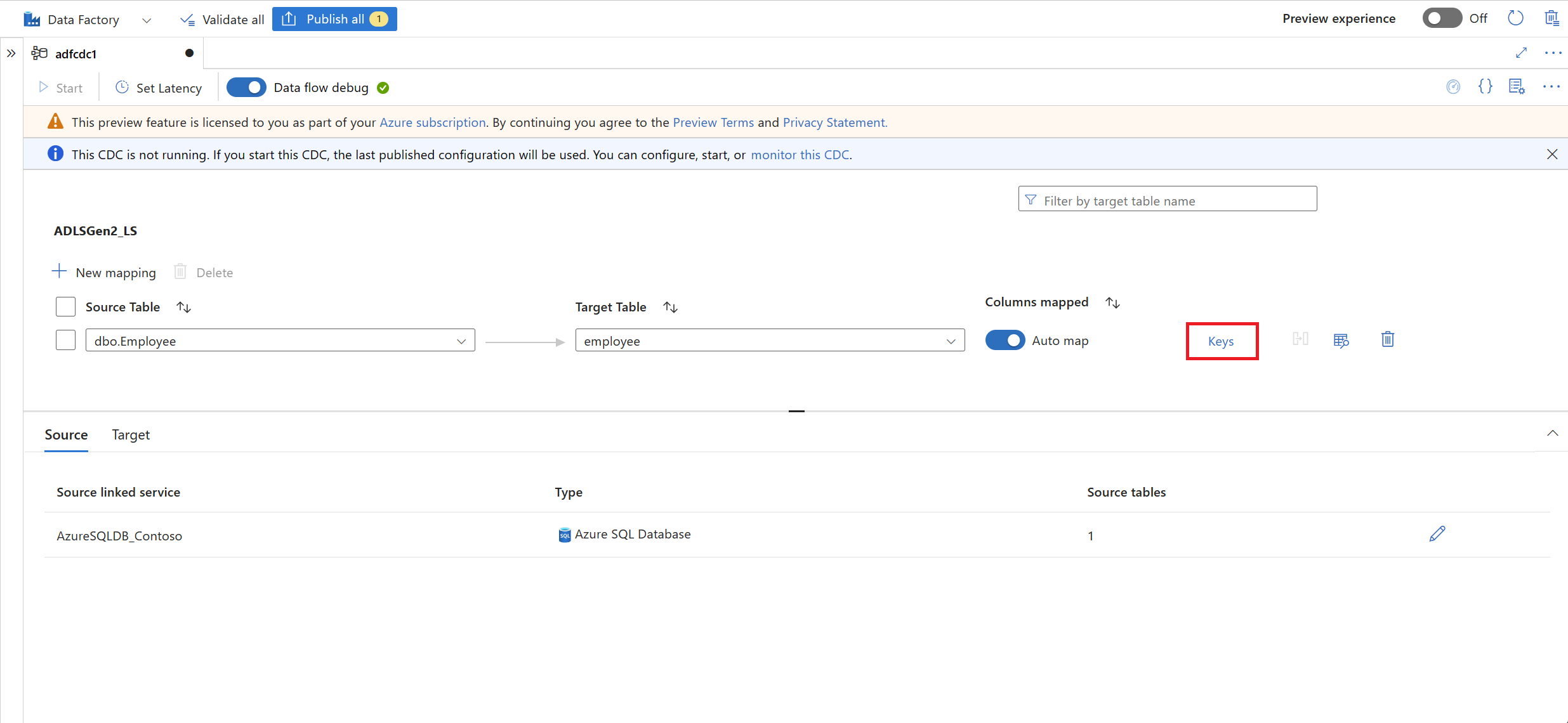The height and width of the screenshot is (723, 1568).
Task: Toggle the Auto map switch
Action: click(x=1005, y=340)
